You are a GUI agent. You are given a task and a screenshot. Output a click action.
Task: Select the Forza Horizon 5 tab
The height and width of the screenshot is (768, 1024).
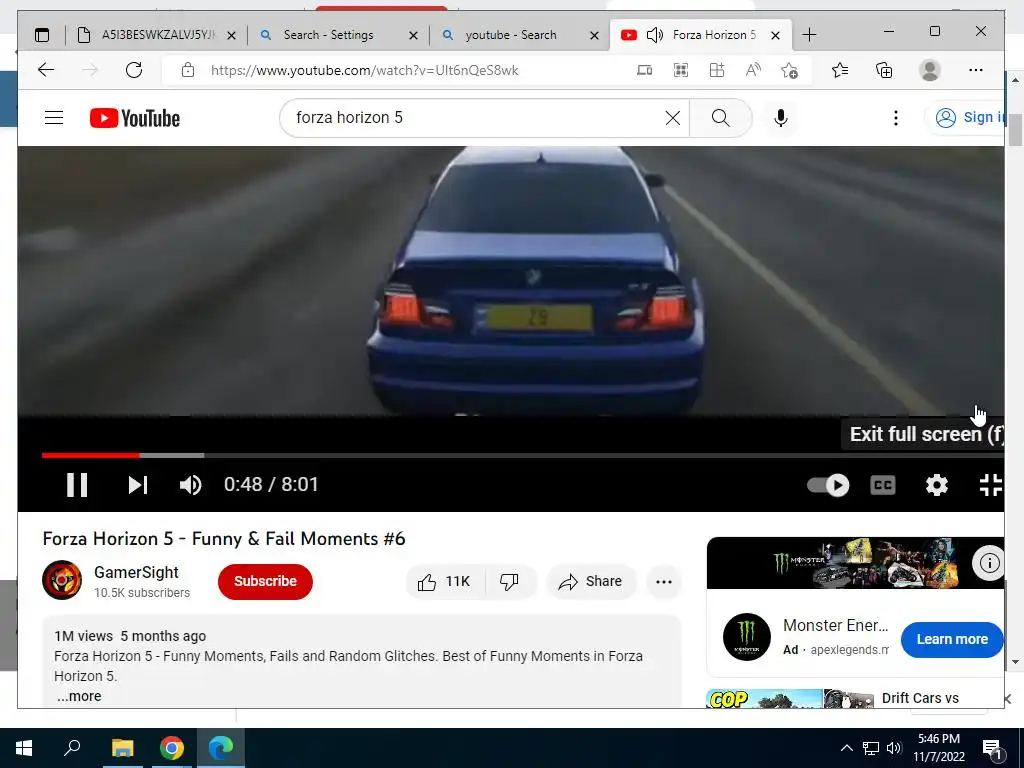click(714, 35)
